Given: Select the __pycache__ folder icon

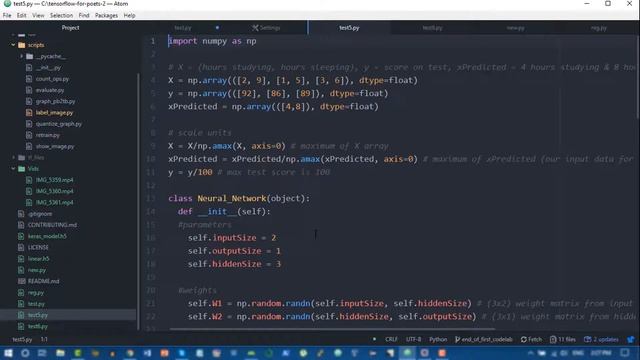Looking at the screenshot, I should (29, 56).
